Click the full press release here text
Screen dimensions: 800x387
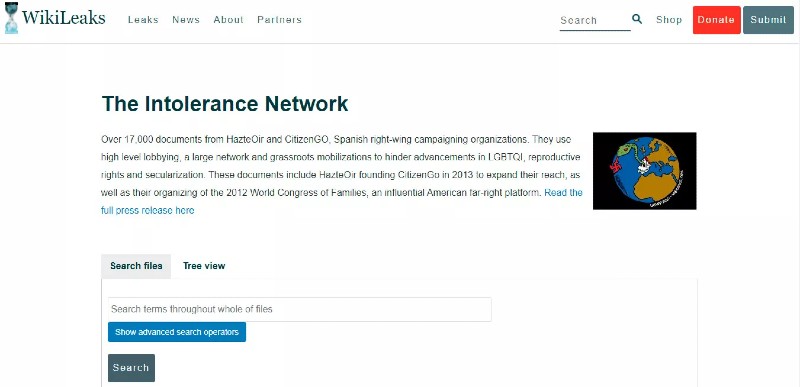[x=147, y=210]
